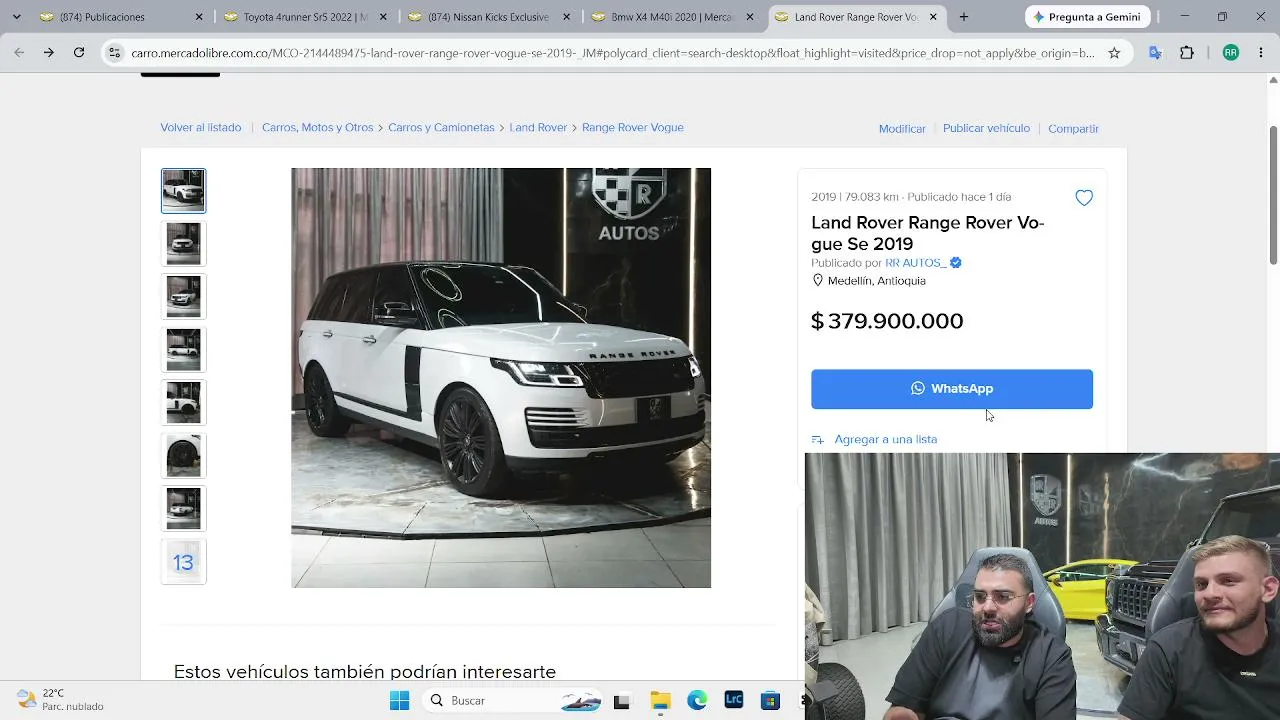Open the Google Translate extension icon
1280x720 pixels.
[x=1156, y=53]
